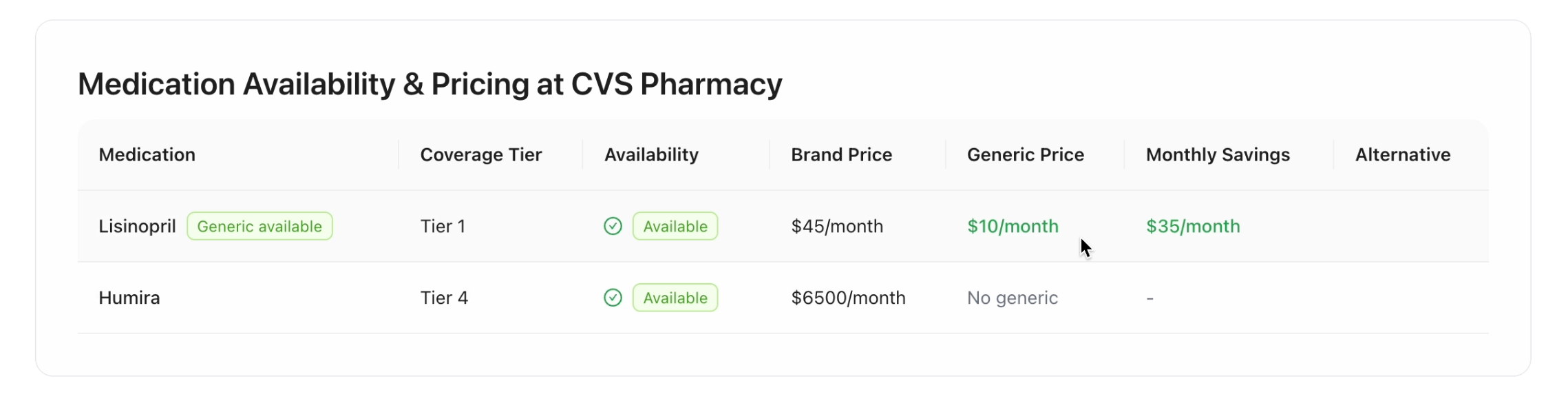
Task: Click Lisinopril's Available status badge
Action: click(x=675, y=226)
